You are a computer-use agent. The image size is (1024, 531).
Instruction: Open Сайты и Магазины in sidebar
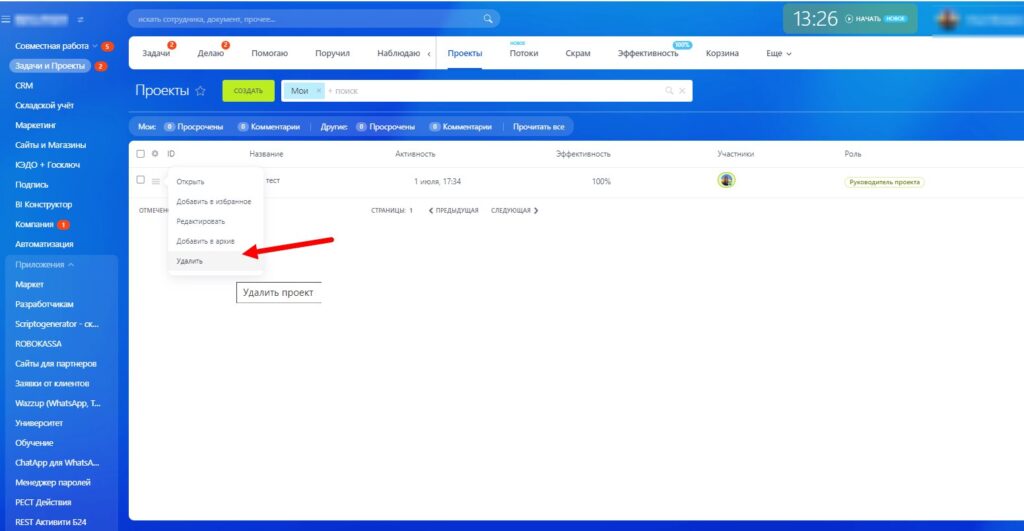[x=50, y=145]
